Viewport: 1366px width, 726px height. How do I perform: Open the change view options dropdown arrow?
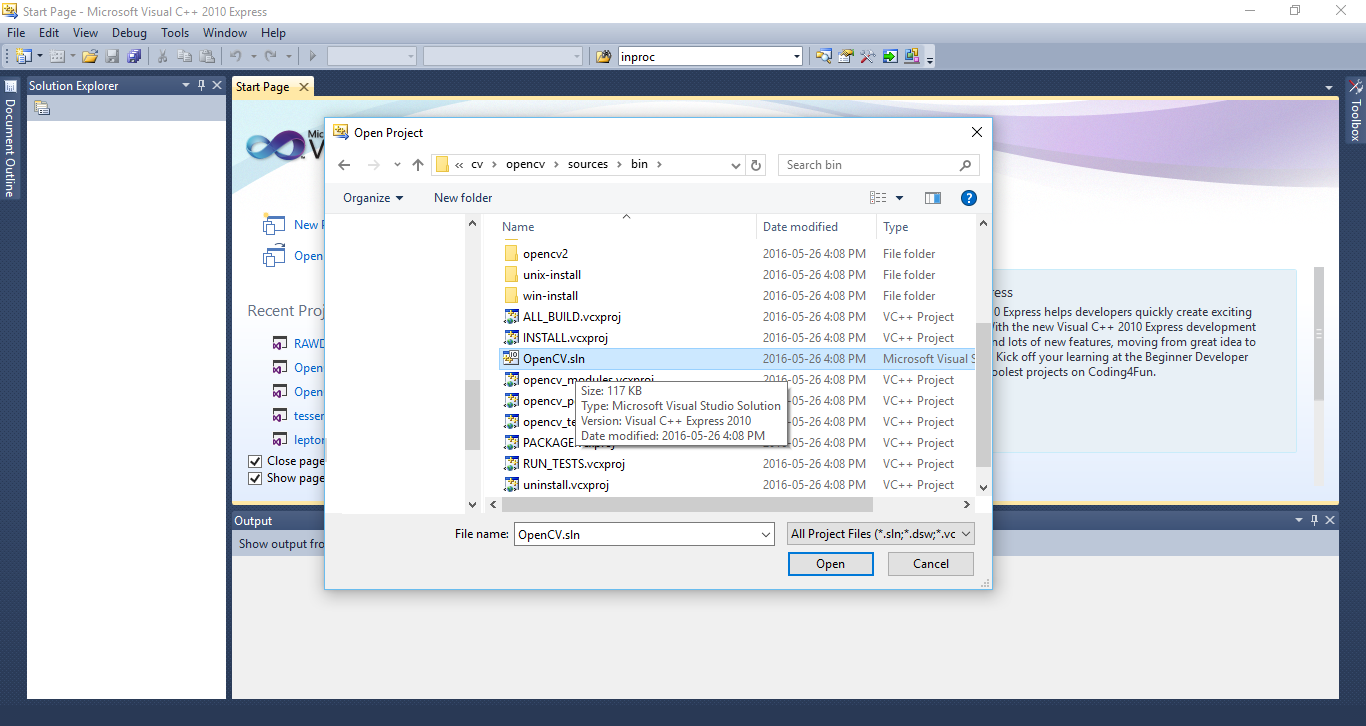pos(899,198)
